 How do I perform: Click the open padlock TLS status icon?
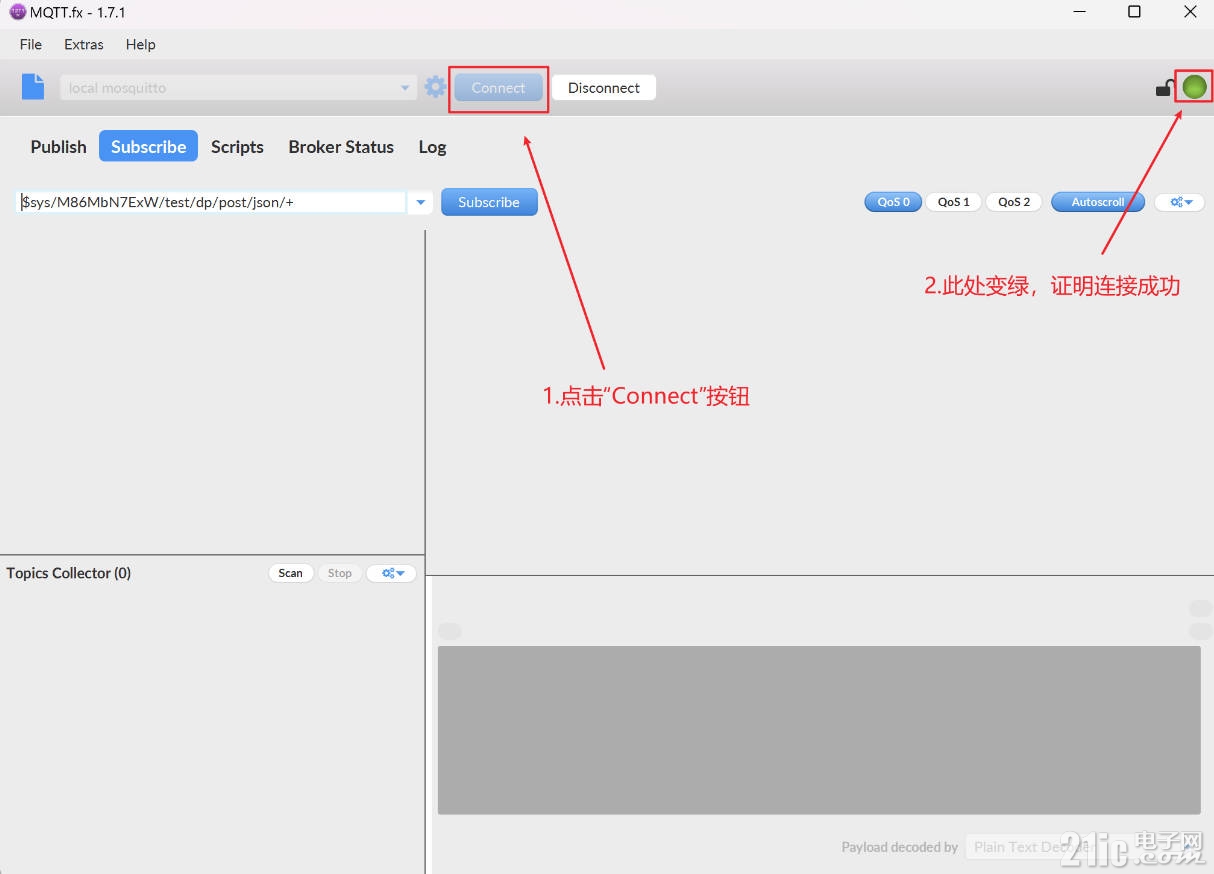(1164, 88)
